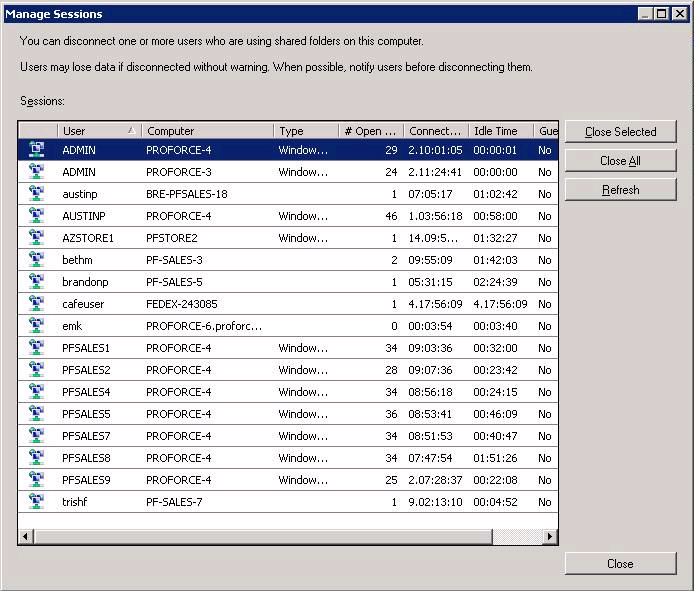Image resolution: width=694 pixels, height=591 pixels.
Task: Sort by # Open files column header
Action: [x=371, y=131]
